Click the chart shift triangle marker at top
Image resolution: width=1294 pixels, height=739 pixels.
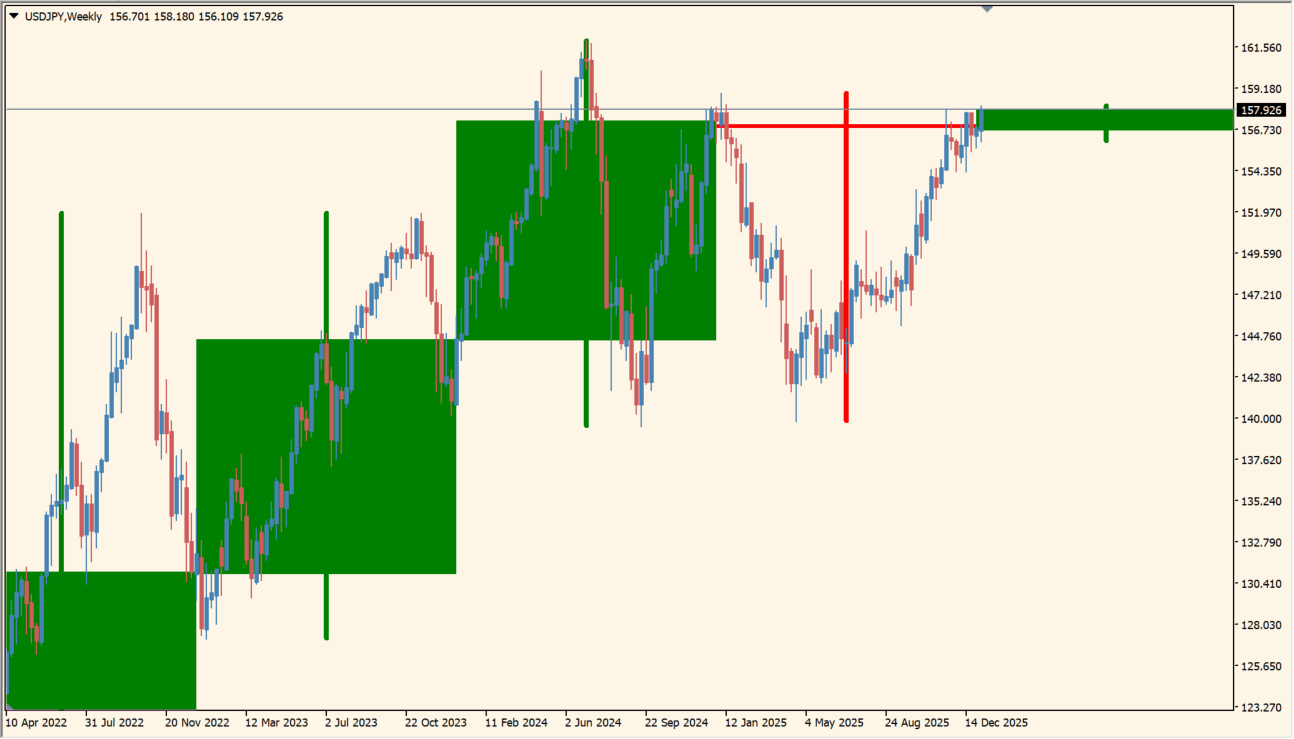(x=987, y=8)
